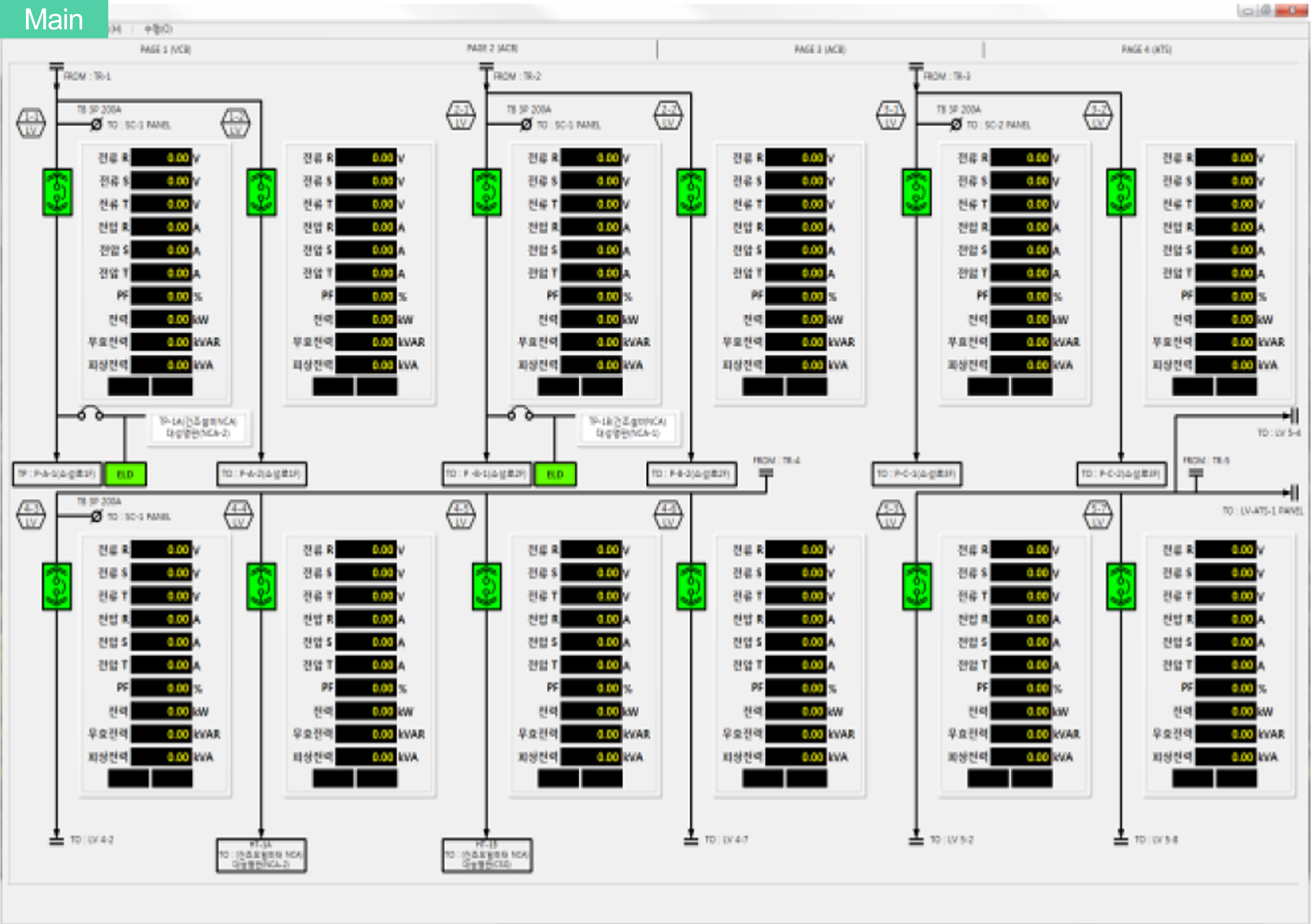1311x924 pixels.
Task: Click the P-A-1 feeder box
Action: coord(57,474)
